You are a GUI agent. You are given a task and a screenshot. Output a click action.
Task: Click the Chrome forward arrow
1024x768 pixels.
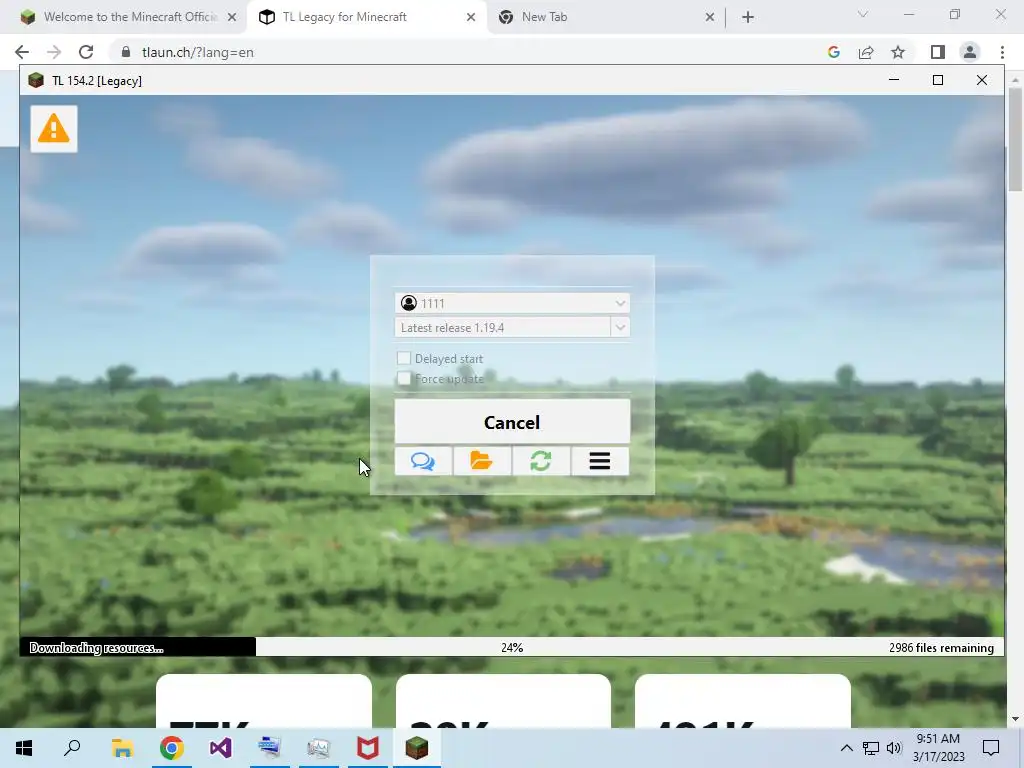(x=54, y=52)
